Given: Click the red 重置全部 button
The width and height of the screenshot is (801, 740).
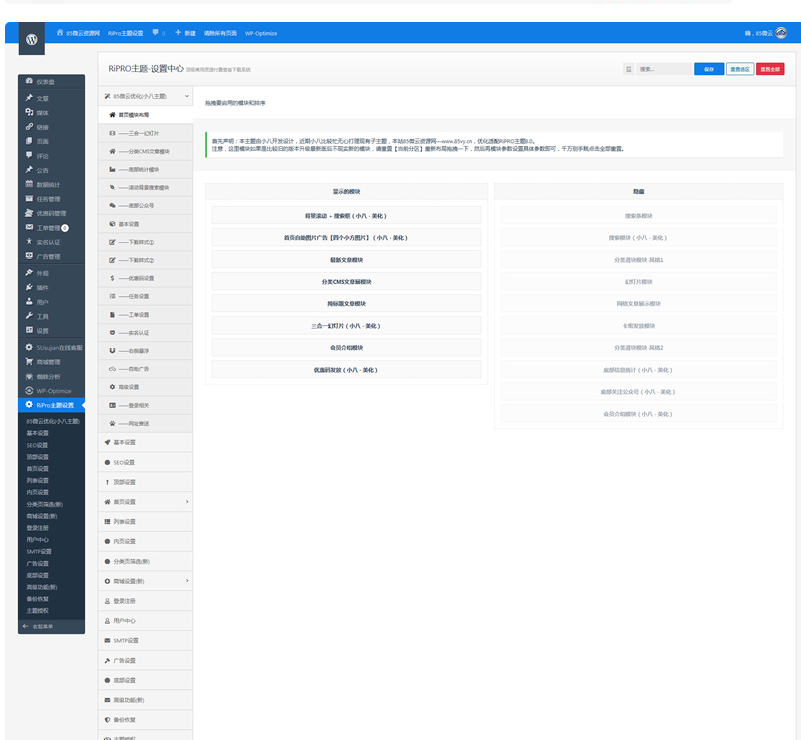Looking at the screenshot, I should click(x=770, y=69).
